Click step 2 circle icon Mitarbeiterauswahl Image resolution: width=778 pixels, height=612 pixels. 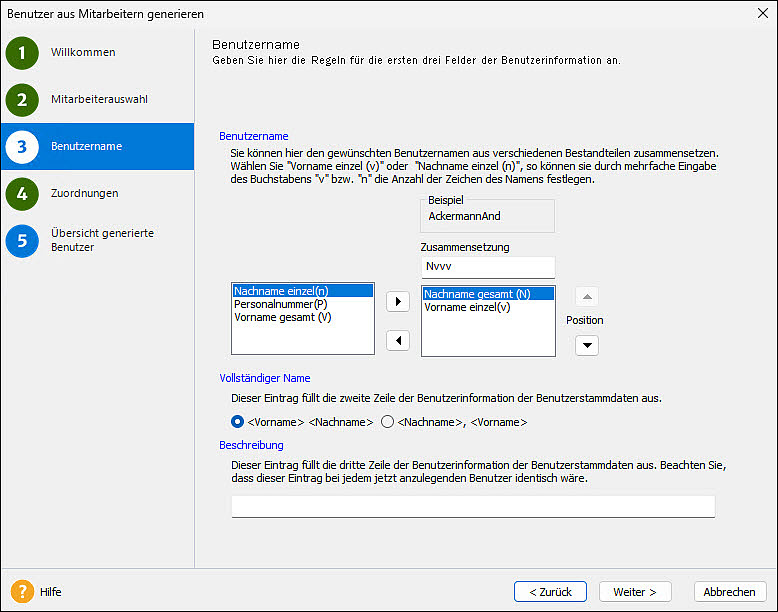[x=22, y=100]
